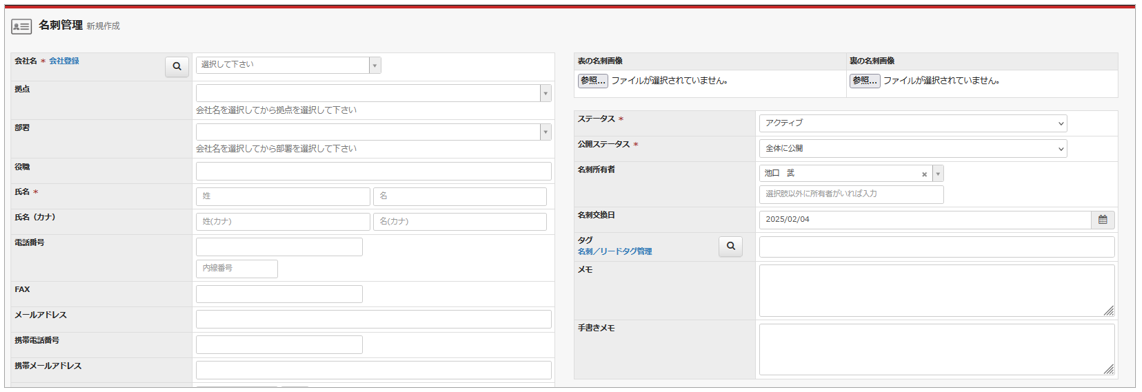Screen dimensions: 1142x392
Task: Expand the 会社名 選択して下さい dropdown
Action: click(x=288, y=64)
